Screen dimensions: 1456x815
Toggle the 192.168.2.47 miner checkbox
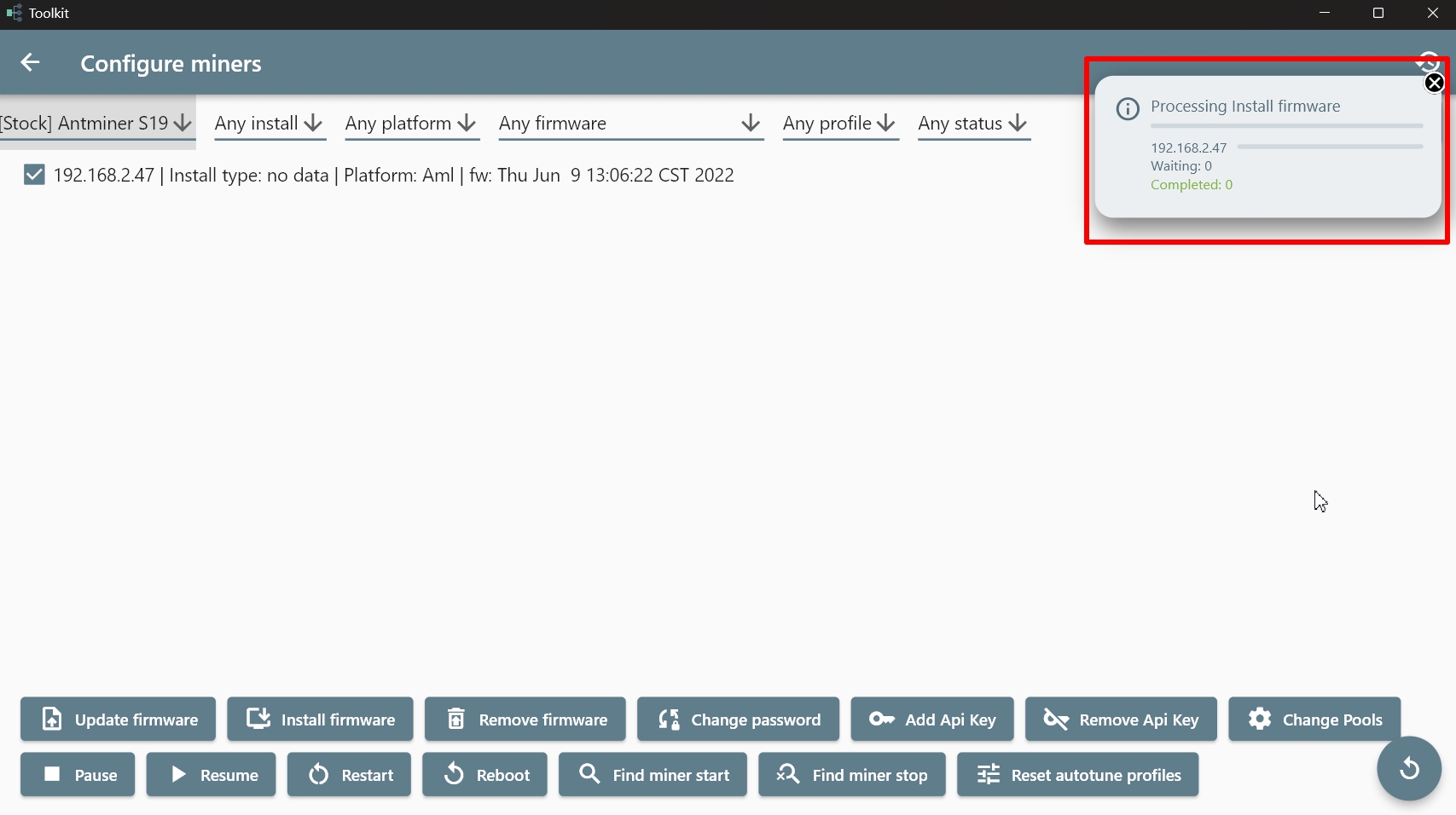point(34,175)
